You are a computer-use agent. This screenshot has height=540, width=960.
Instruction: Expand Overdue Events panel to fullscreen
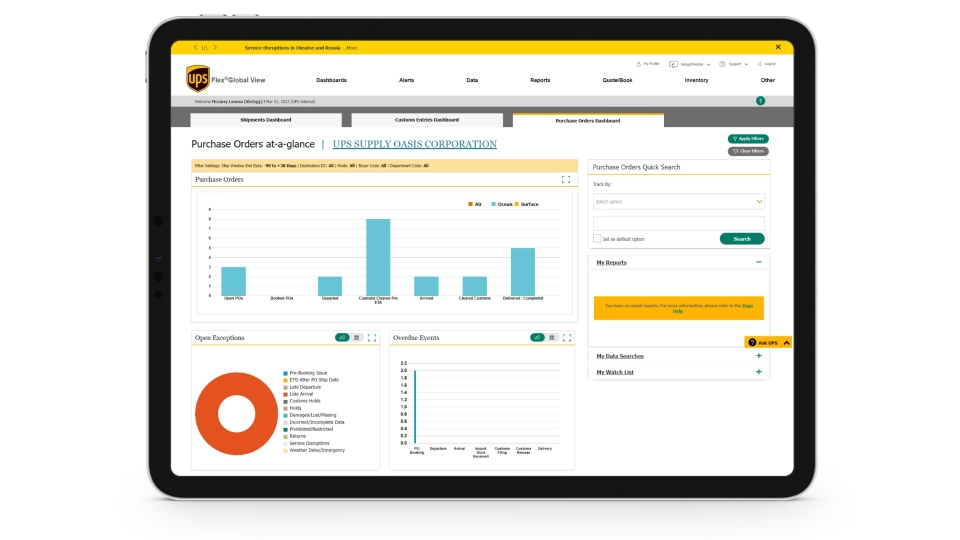click(x=567, y=338)
